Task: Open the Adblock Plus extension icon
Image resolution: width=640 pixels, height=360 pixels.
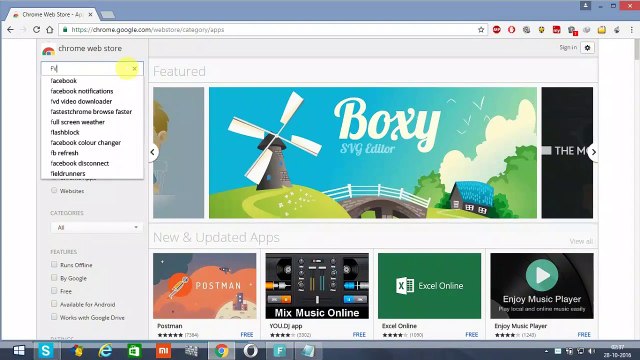Action: (497, 30)
